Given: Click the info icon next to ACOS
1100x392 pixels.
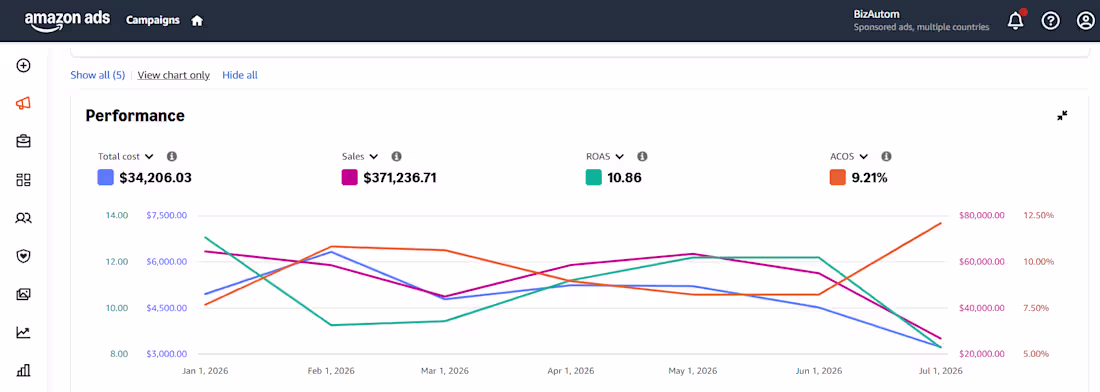Looking at the screenshot, I should coord(886,156).
